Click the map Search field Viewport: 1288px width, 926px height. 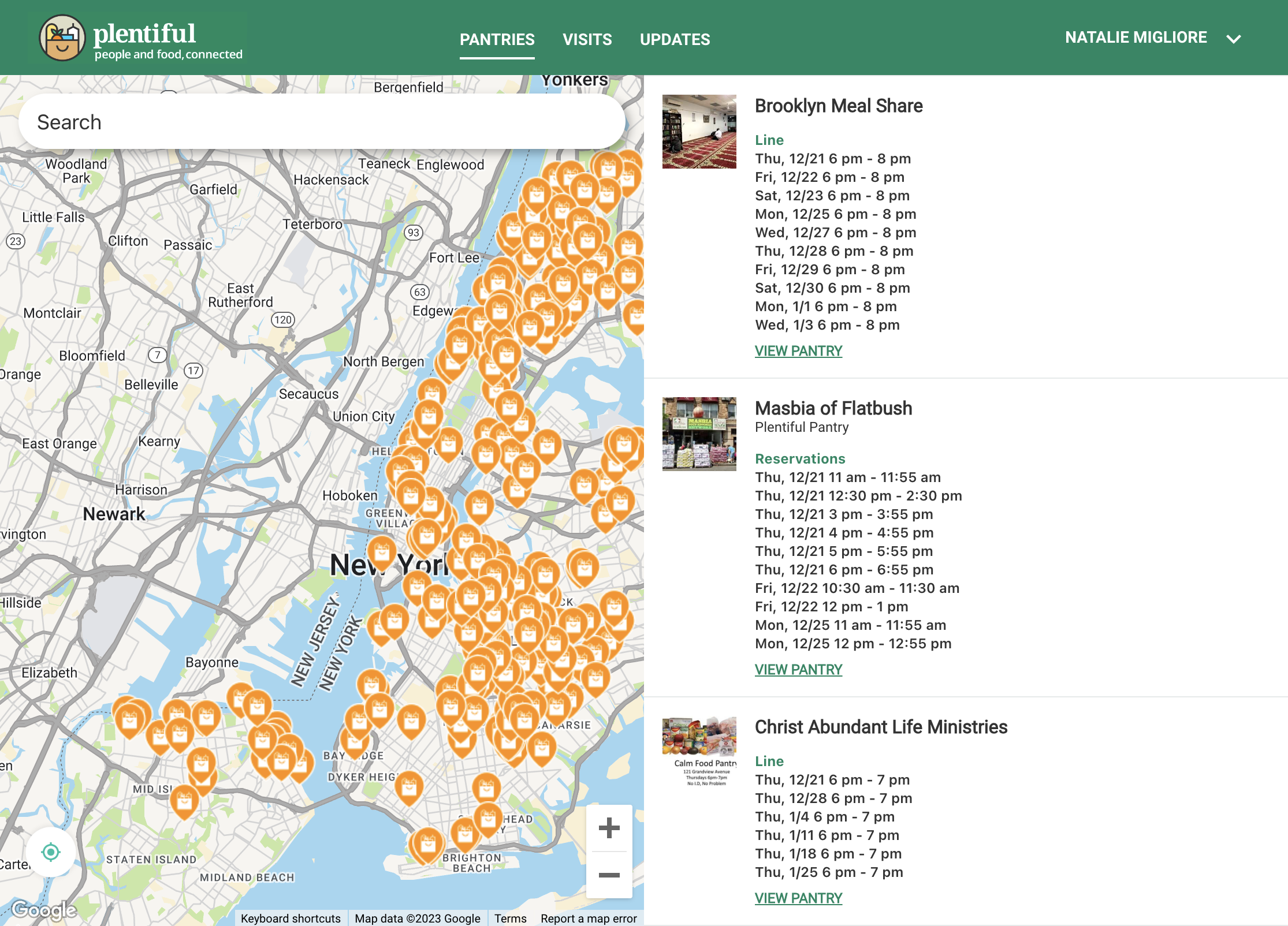tap(322, 122)
